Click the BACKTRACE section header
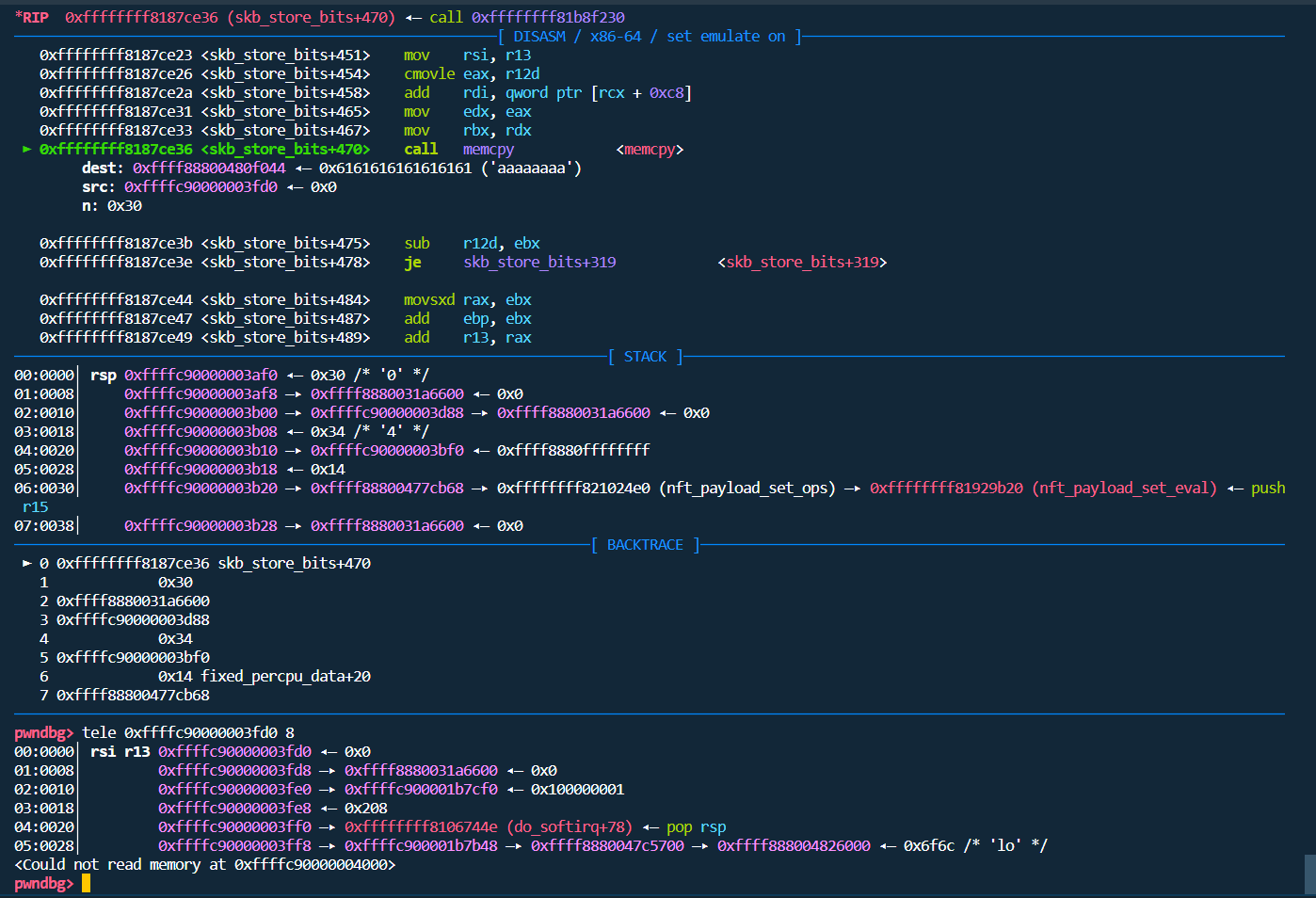This screenshot has width=1316, height=898. tap(645, 544)
